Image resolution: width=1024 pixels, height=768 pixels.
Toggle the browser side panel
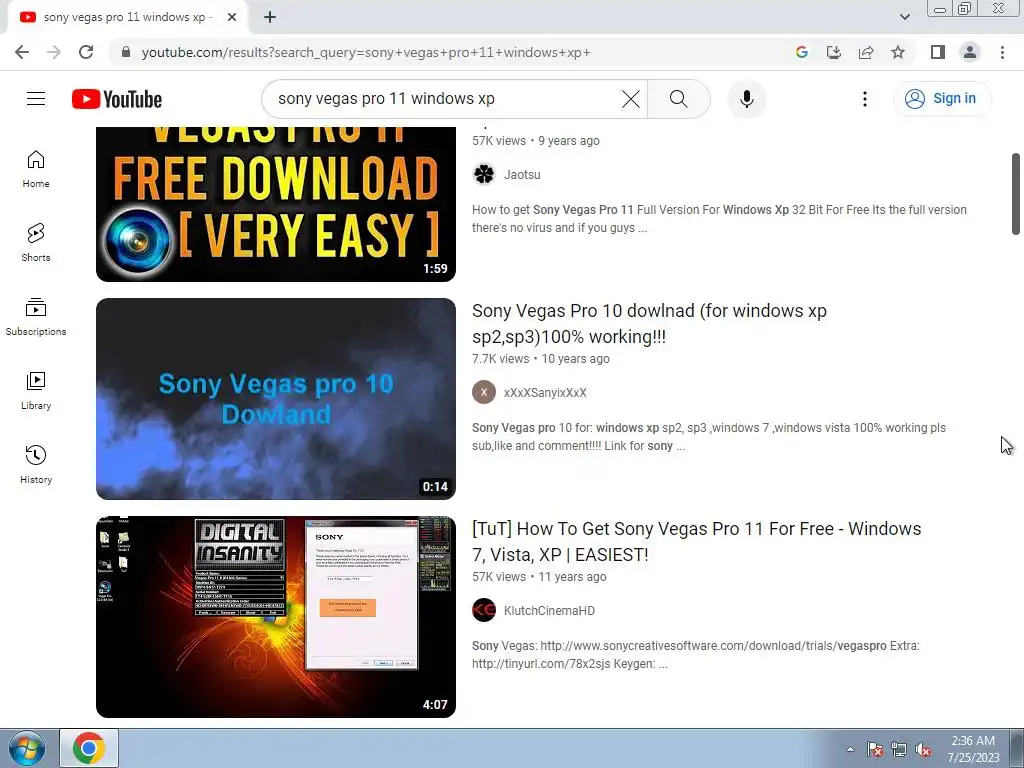coord(938,52)
